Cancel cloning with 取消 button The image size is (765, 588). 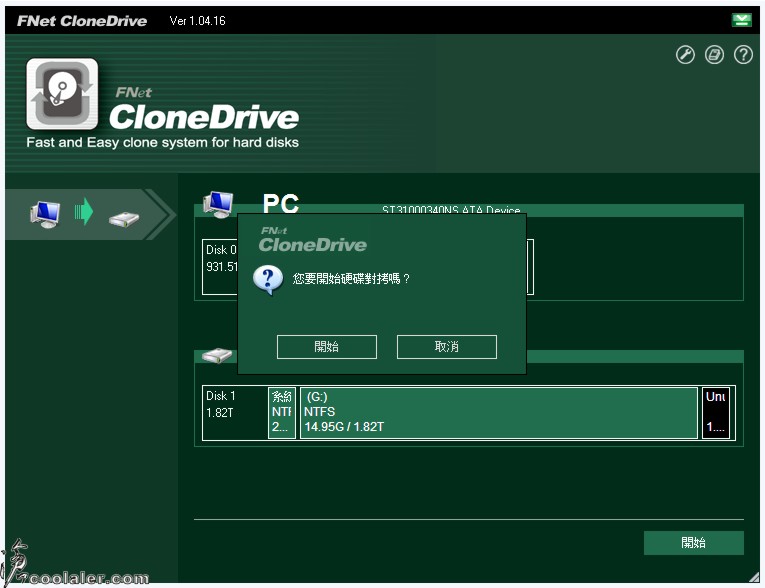pyautogui.click(x=446, y=346)
